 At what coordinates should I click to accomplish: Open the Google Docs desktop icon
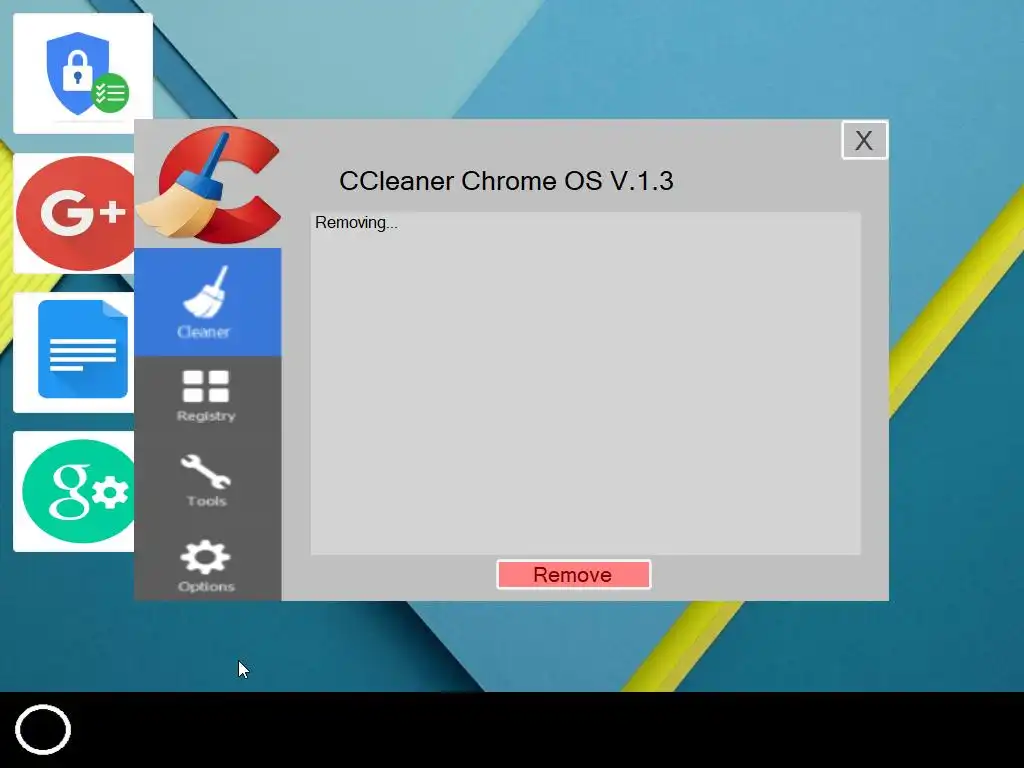pos(74,353)
